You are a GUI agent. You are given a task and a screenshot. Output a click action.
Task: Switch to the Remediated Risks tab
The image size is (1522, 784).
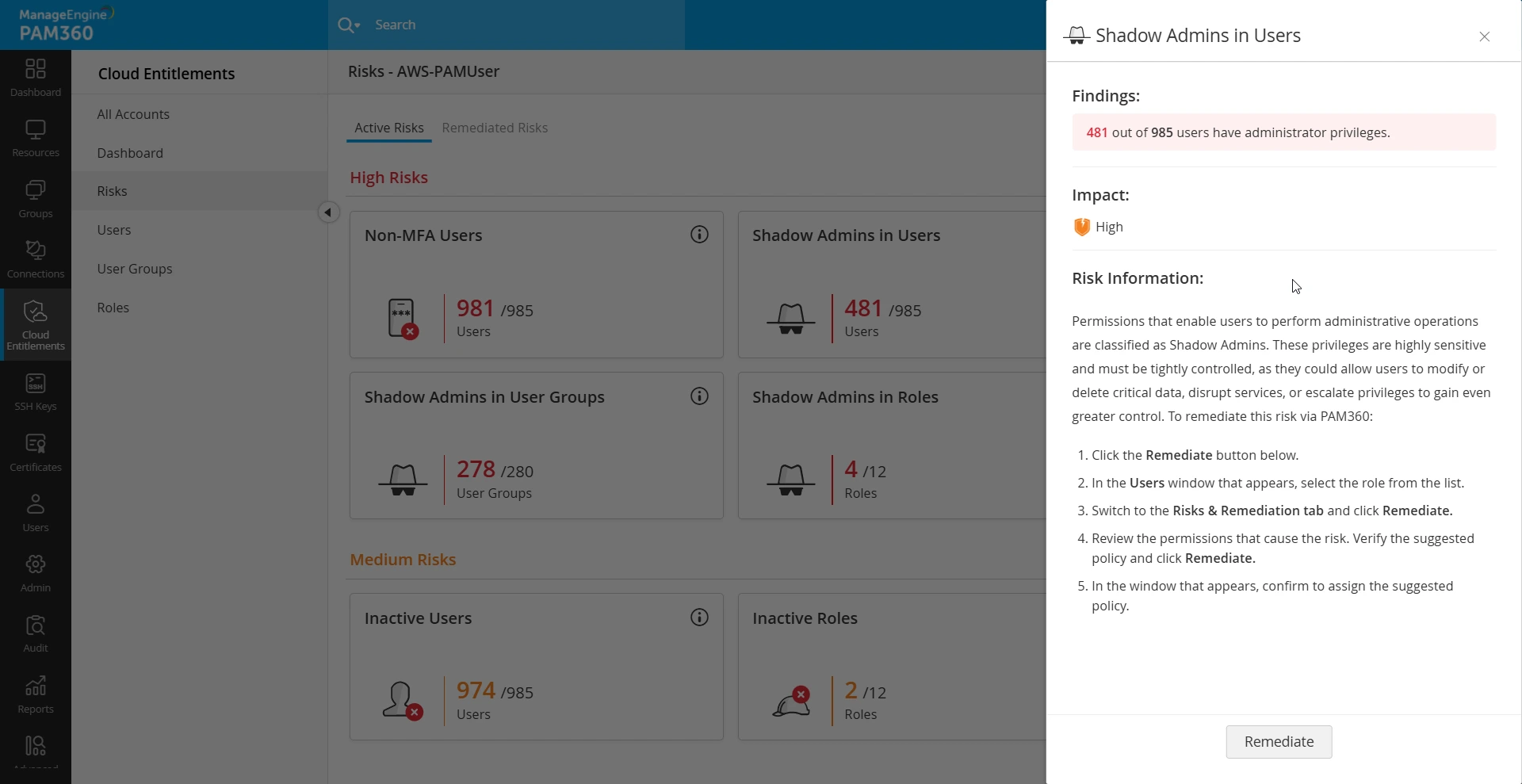click(495, 128)
